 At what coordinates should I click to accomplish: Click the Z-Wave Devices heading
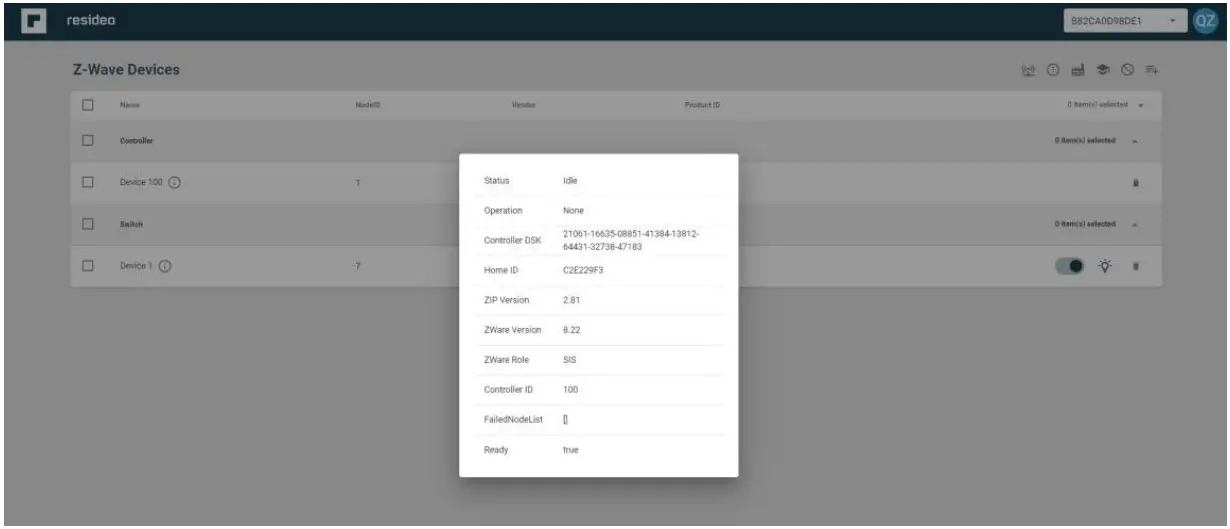[x=124, y=71]
